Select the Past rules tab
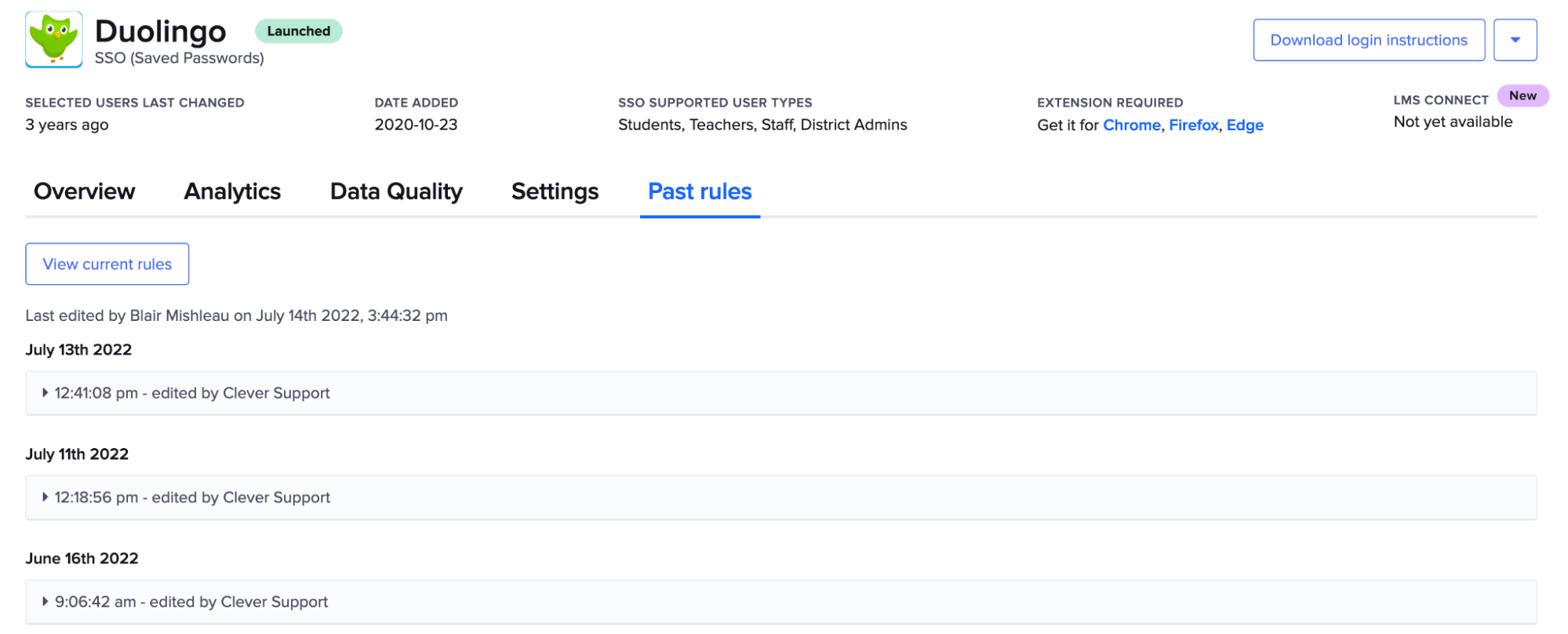The height and width of the screenshot is (634, 1568). (x=699, y=191)
